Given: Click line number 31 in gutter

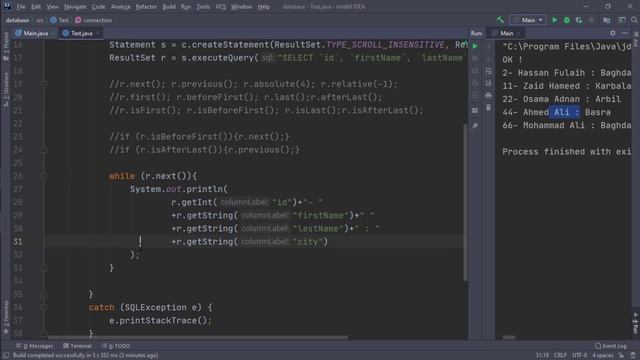Looking at the screenshot, I should point(18,242).
